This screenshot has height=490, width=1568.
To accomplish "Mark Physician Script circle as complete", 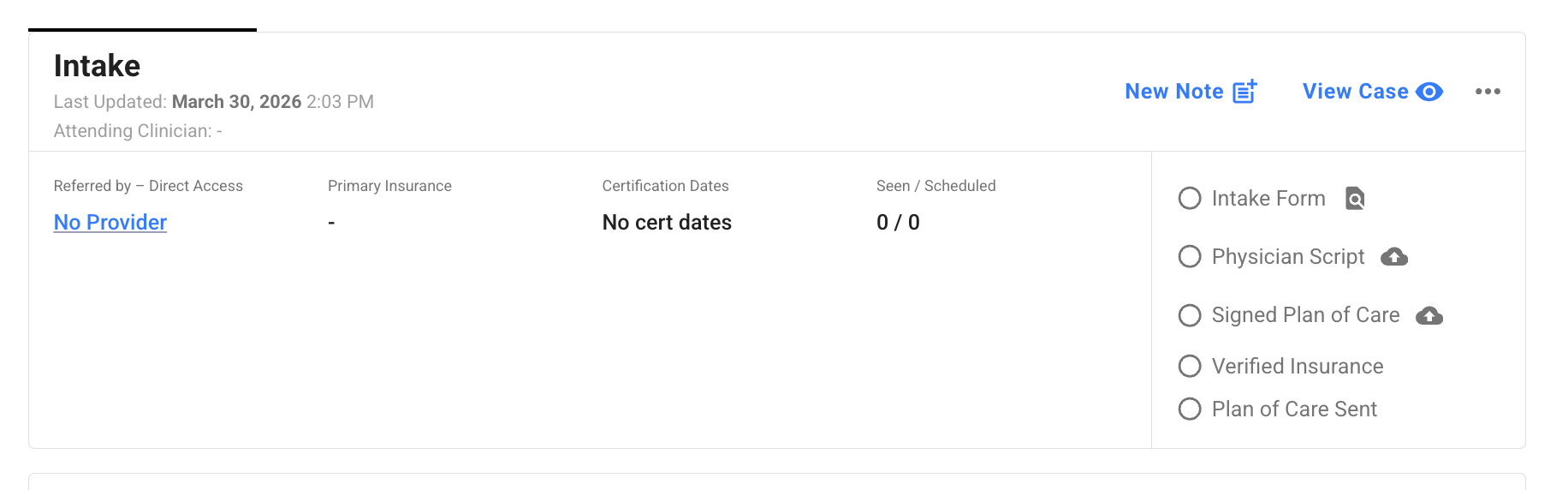I will [1190, 257].
